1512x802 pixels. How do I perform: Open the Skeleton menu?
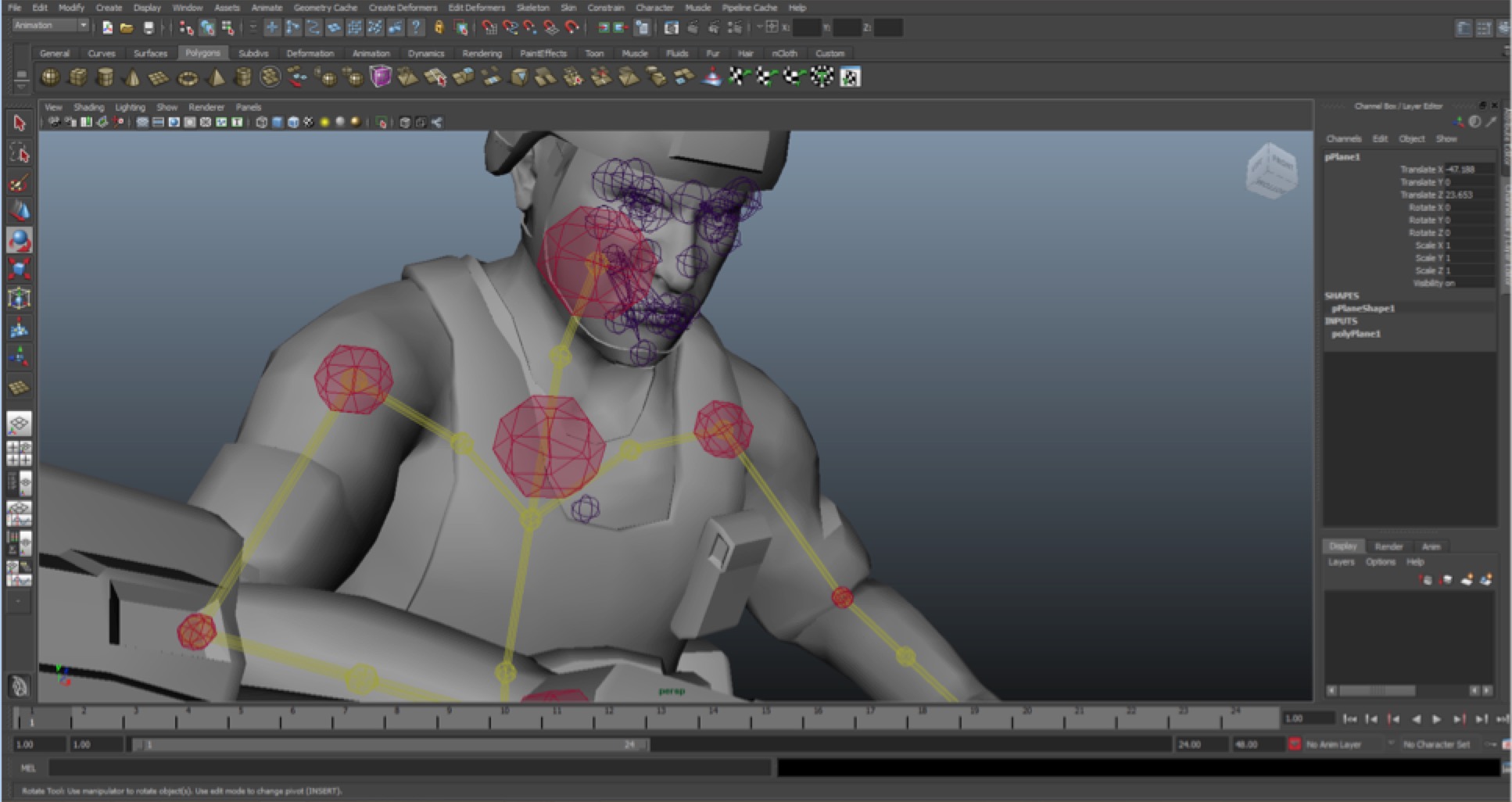click(532, 8)
